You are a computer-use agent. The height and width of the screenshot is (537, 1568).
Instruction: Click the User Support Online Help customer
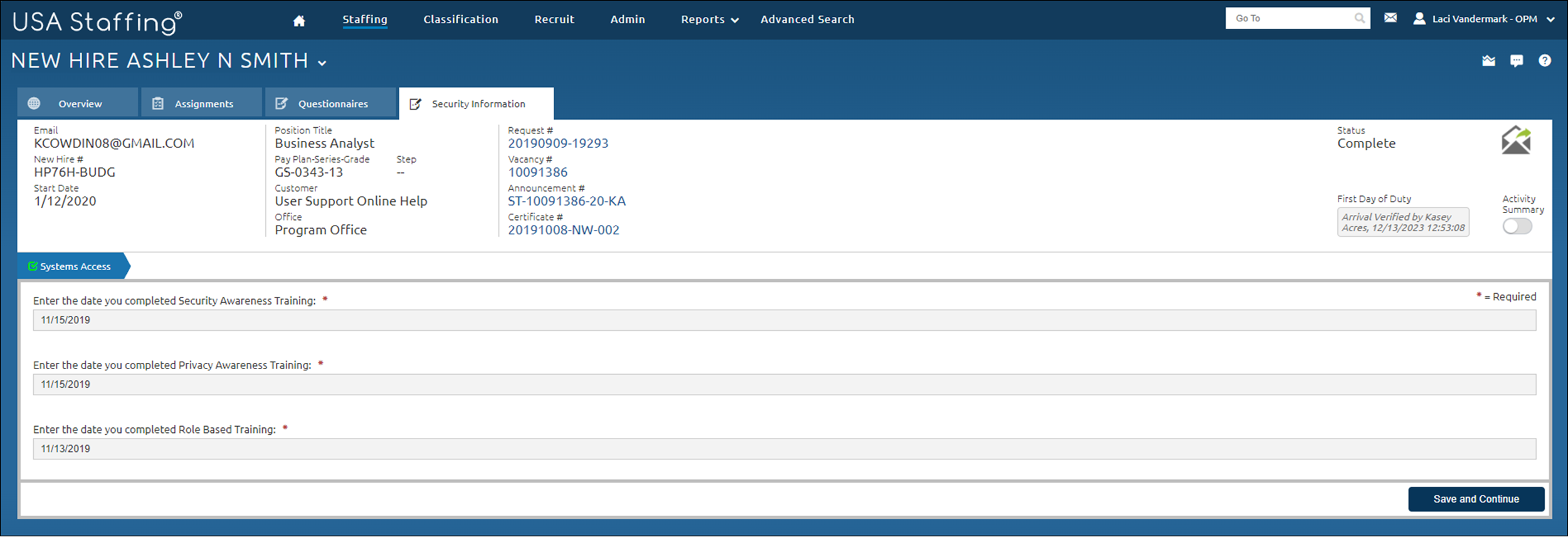click(x=350, y=201)
